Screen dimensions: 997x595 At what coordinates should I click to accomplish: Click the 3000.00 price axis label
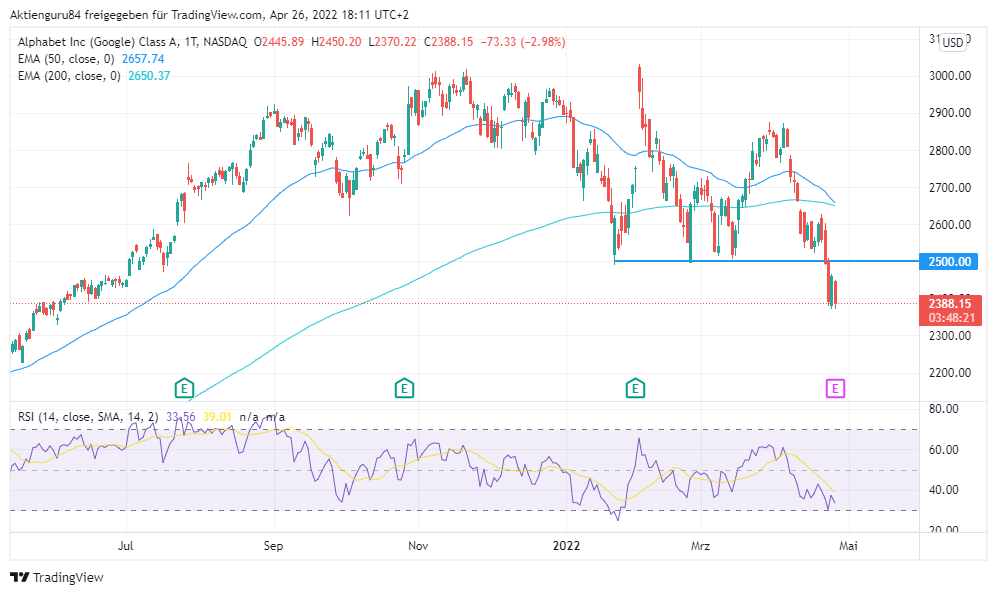click(949, 76)
